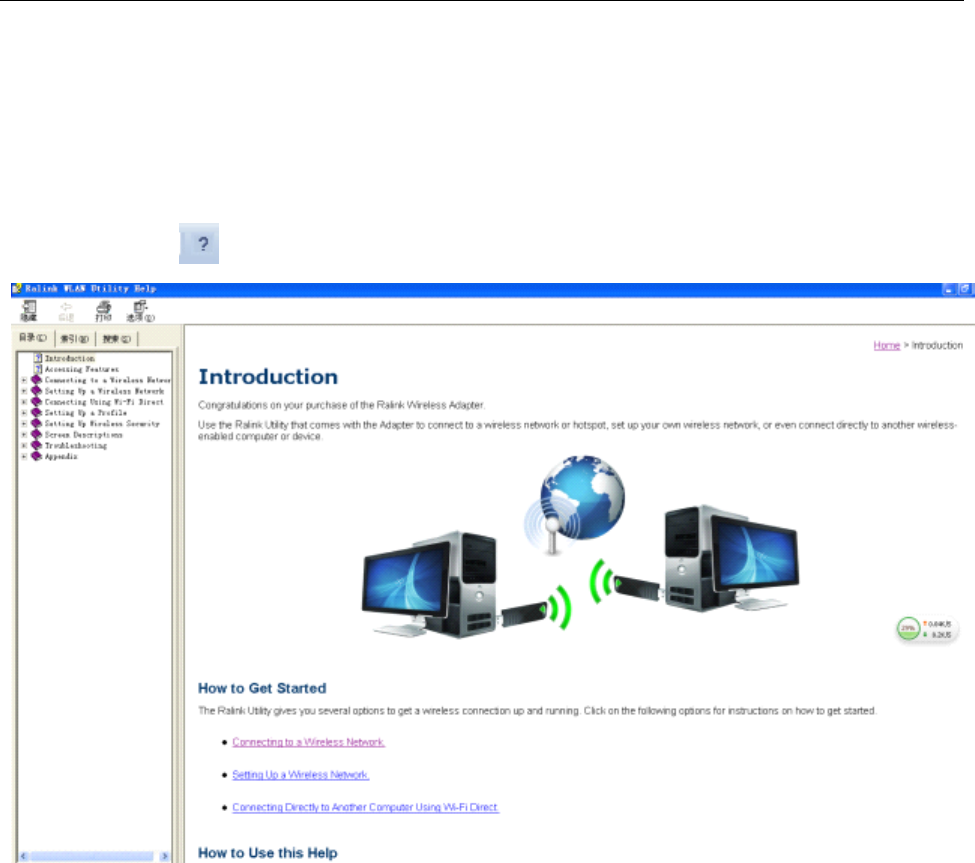975x863 pixels.
Task: Select Accessing Features in the contents tree
Action: [81, 369]
